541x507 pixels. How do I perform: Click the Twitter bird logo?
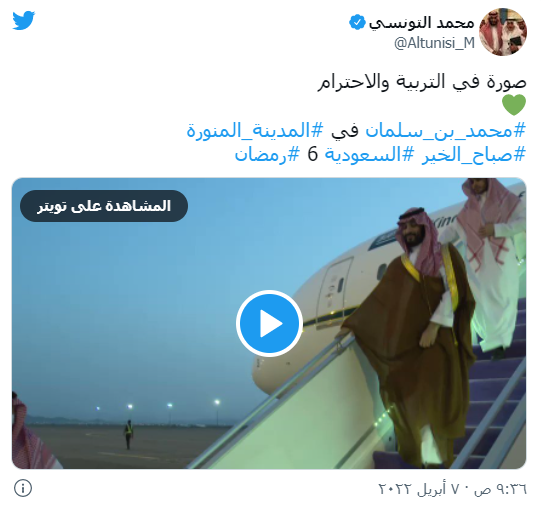click(x=24, y=21)
